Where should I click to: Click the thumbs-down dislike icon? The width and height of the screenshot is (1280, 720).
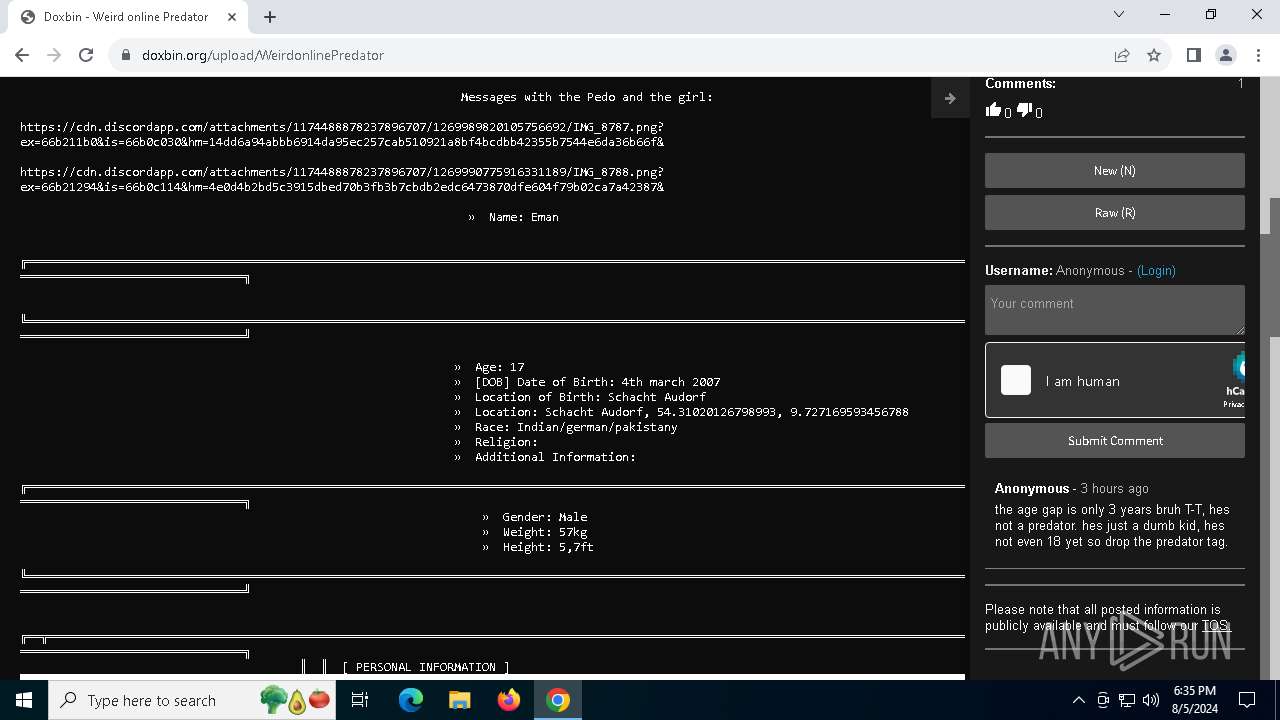1024,111
